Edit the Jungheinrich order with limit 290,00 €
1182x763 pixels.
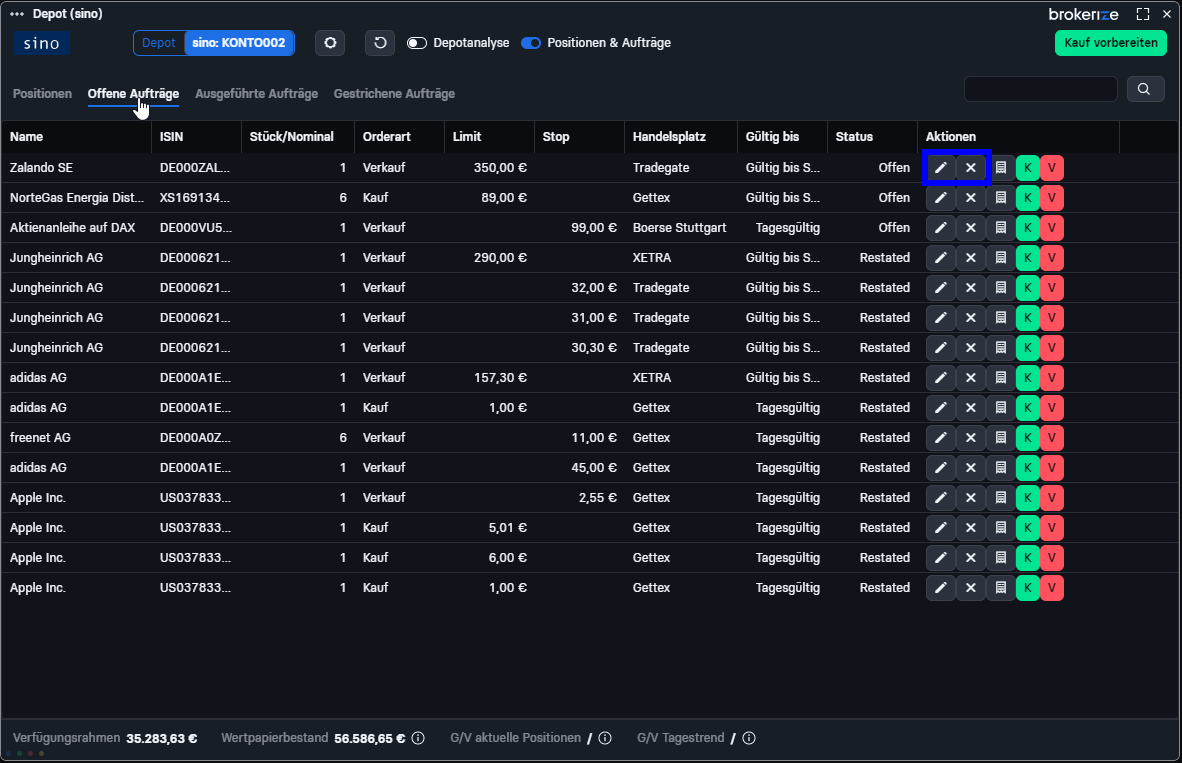941,258
